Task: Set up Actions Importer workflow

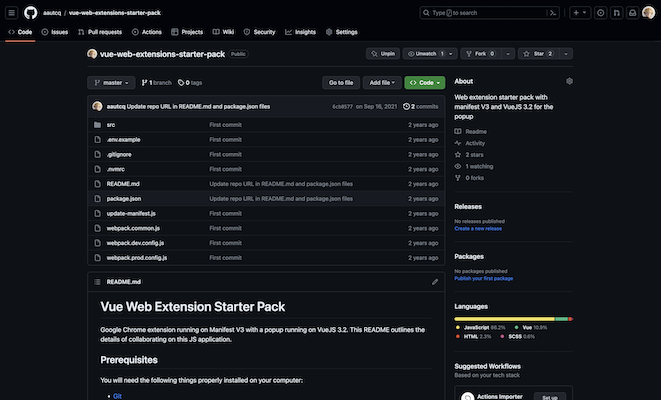Action: pos(550,397)
